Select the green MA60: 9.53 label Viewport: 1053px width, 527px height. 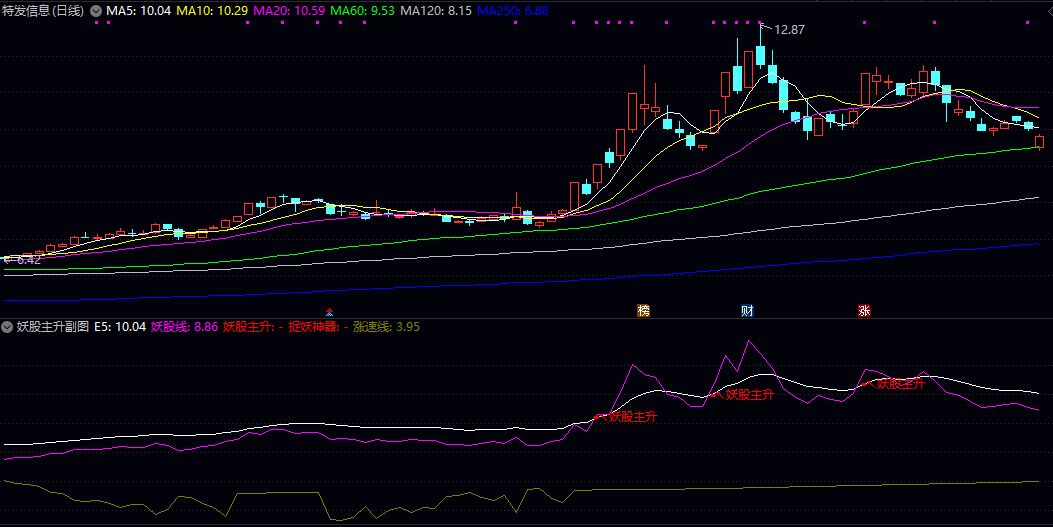(x=363, y=11)
